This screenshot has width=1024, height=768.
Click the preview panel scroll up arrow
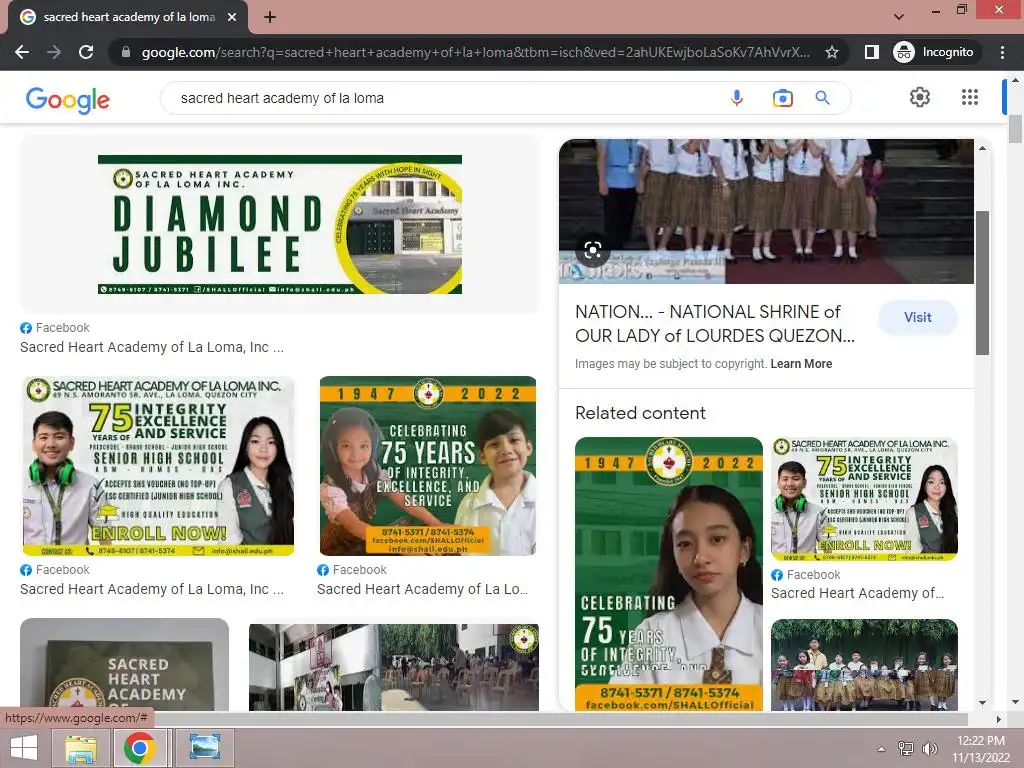point(982,148)
